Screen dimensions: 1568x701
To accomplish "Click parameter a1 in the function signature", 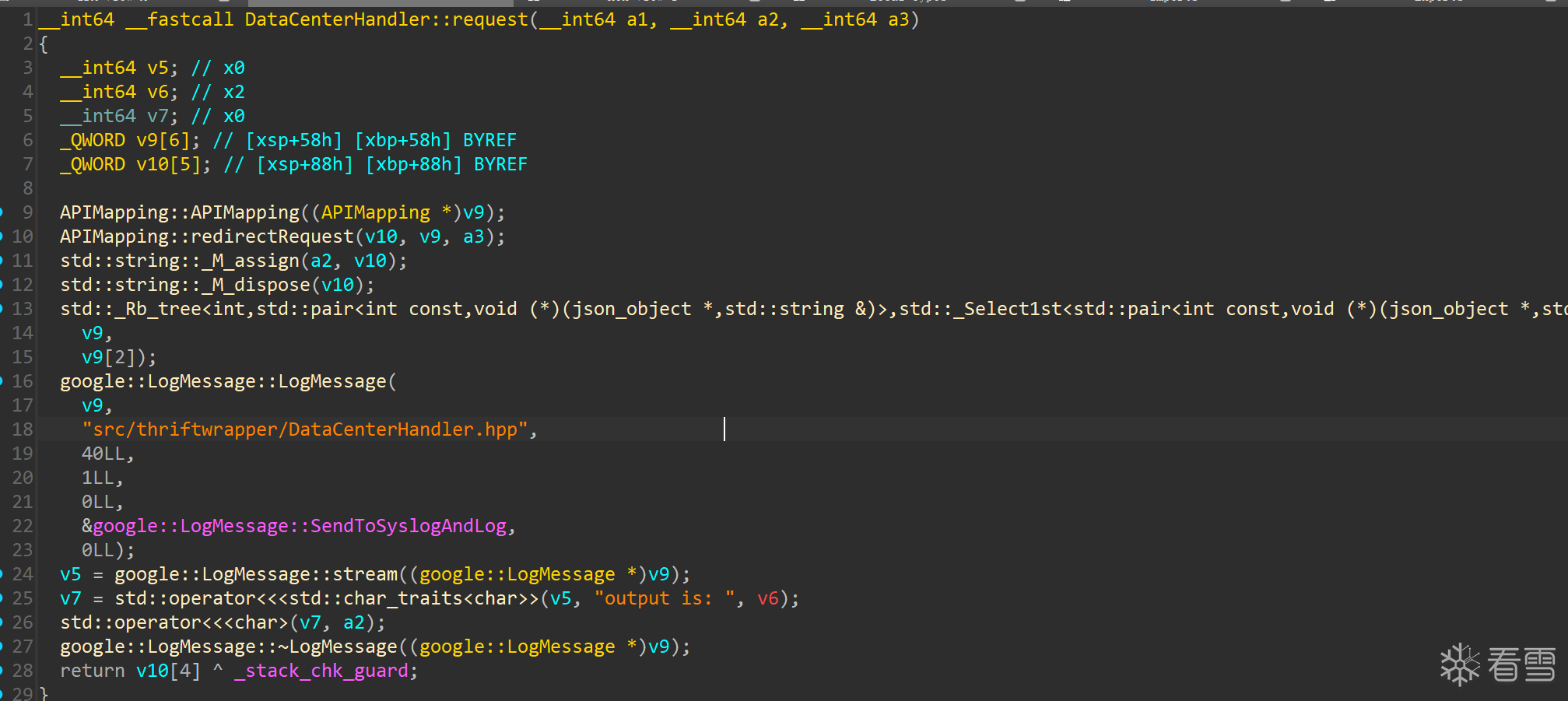I will pyautogui.click(x=637, y=19).
